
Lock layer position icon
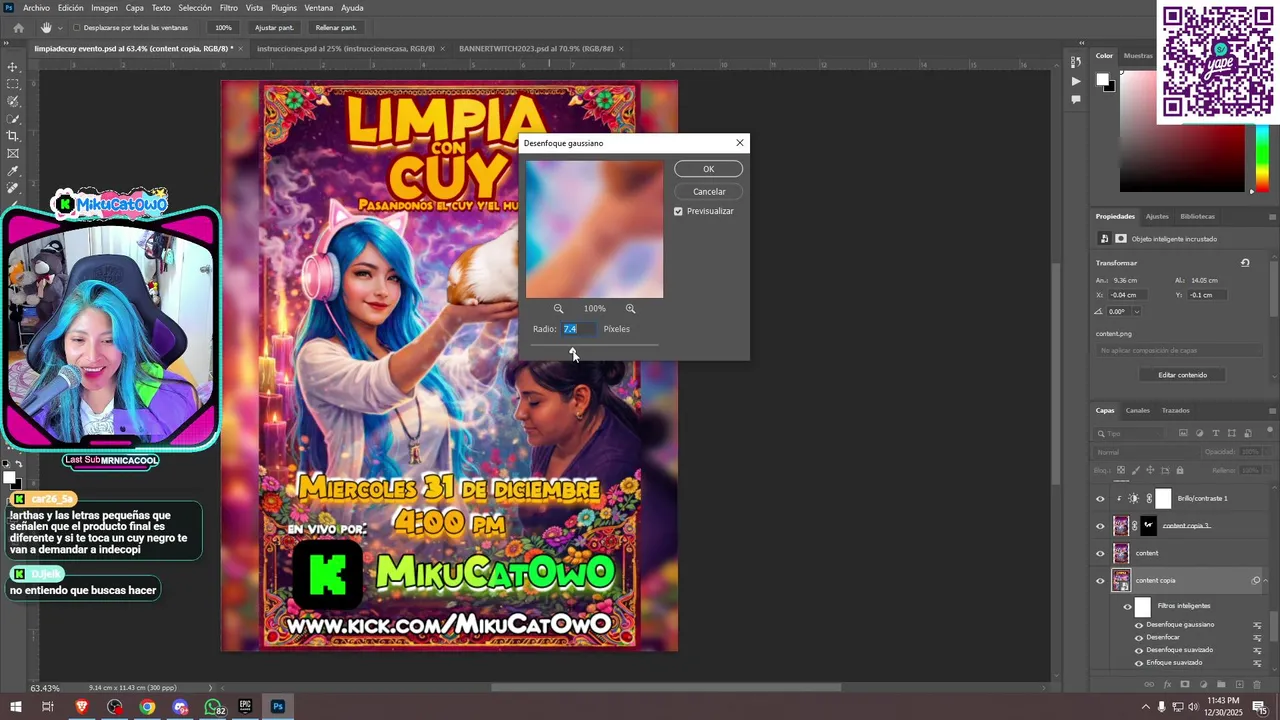[x=1150, y=470]
